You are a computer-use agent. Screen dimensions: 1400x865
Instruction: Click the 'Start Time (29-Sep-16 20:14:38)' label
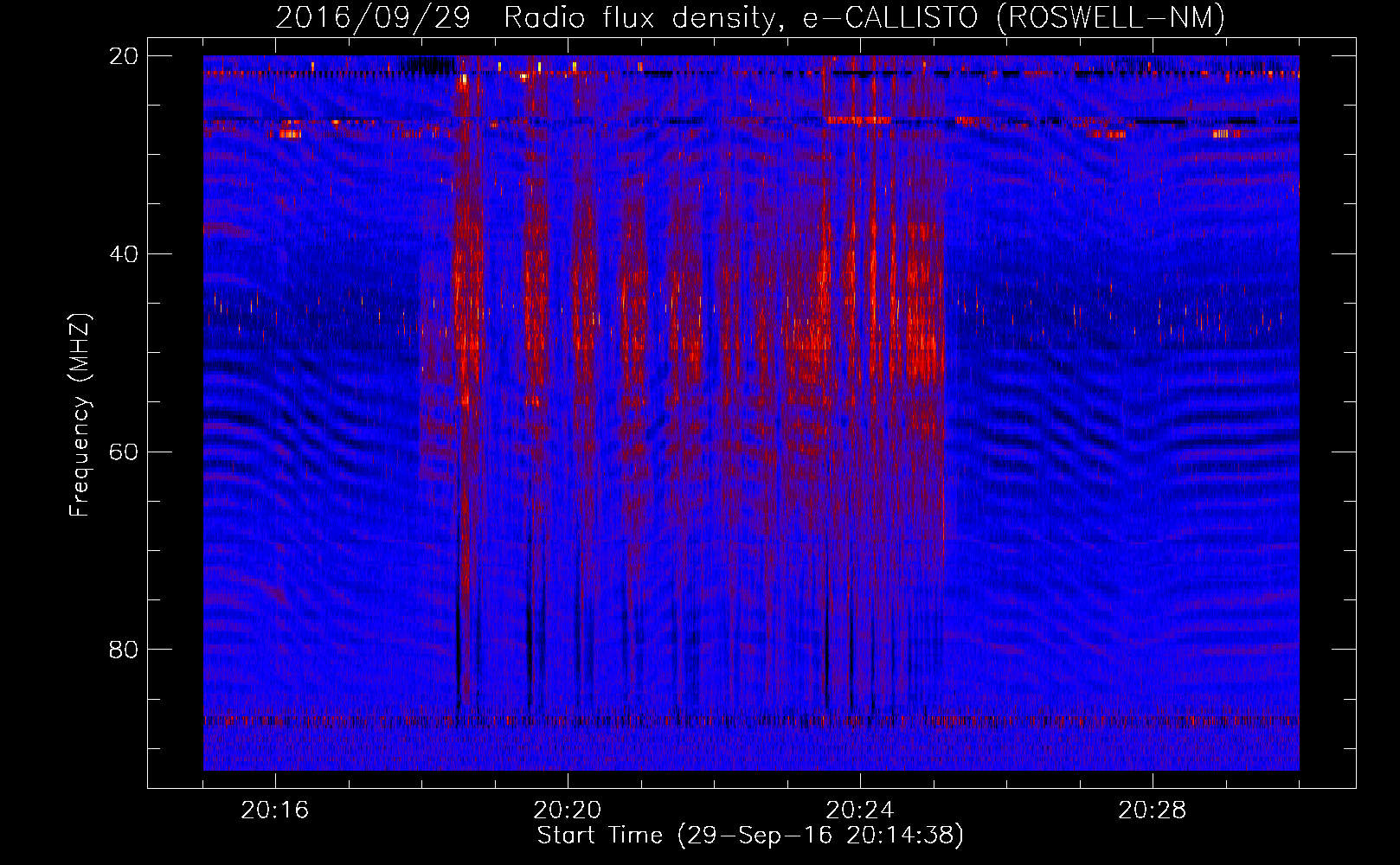[x=750, y=836]
